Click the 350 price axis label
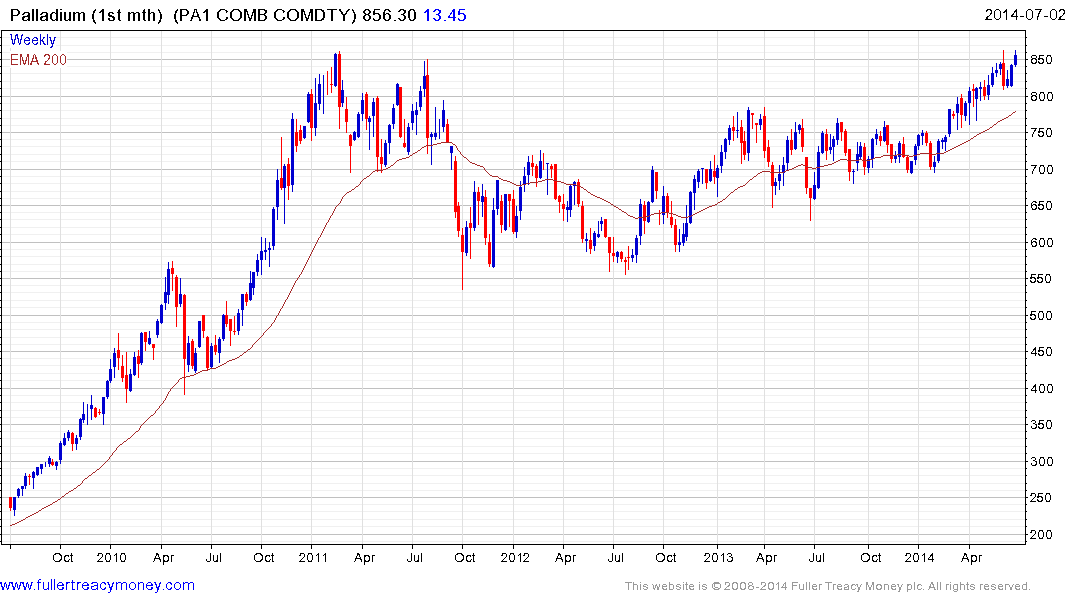1075x600 pixels. click(x=1041, y=425)
